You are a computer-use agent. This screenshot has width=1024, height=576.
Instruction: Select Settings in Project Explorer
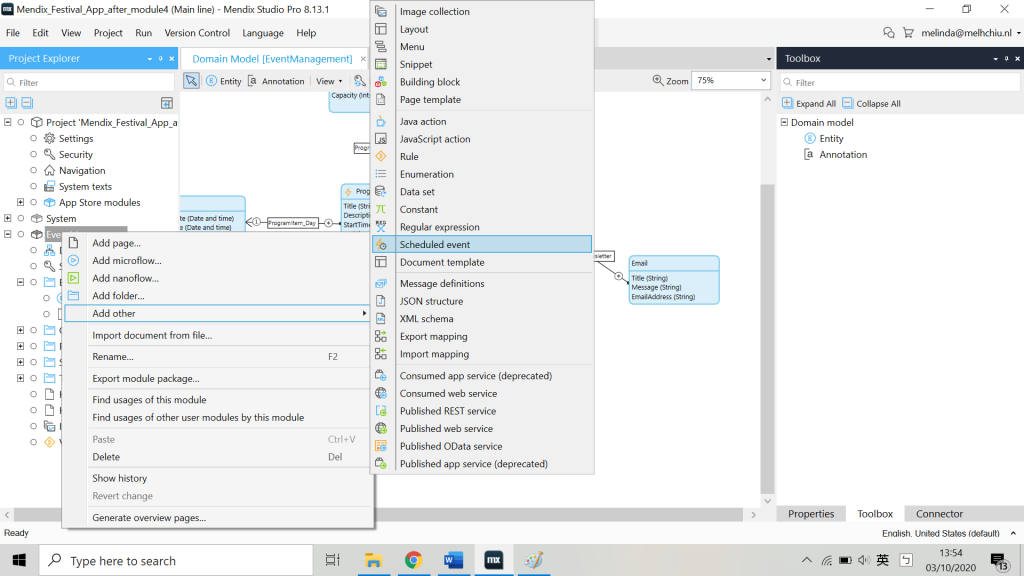[76, 138]
